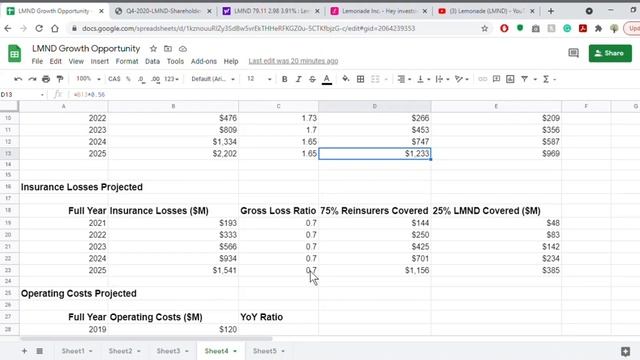Open the fill color picker
The image size is (640, 360).
[x=346, y=79]
